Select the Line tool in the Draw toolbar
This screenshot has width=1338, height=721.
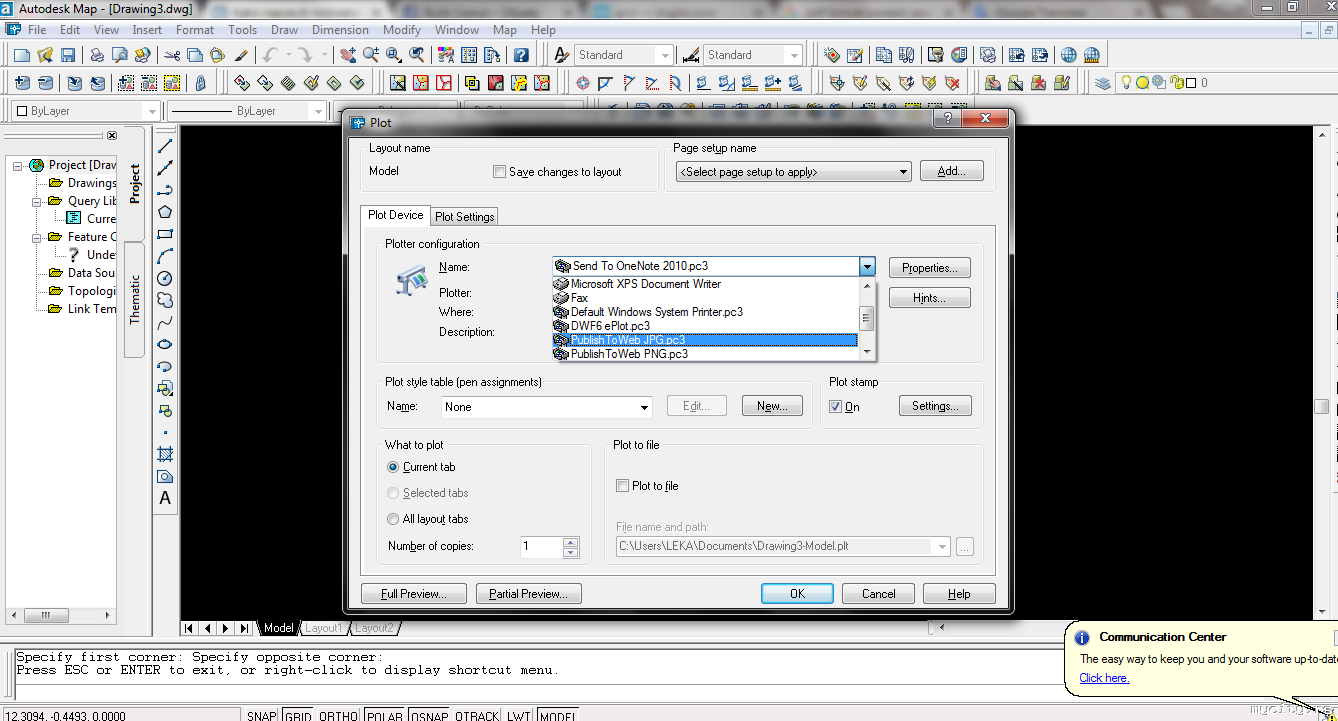point(165,146)
